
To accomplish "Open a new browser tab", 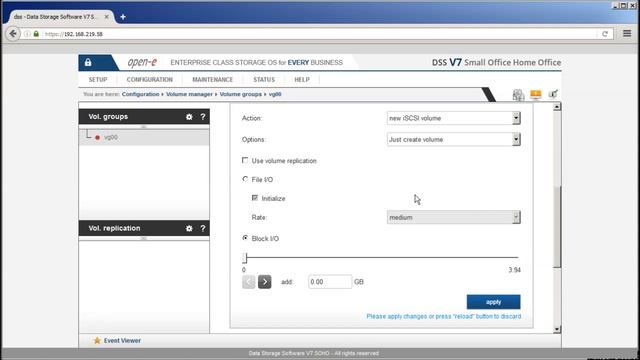I will (x=123, y=17).
